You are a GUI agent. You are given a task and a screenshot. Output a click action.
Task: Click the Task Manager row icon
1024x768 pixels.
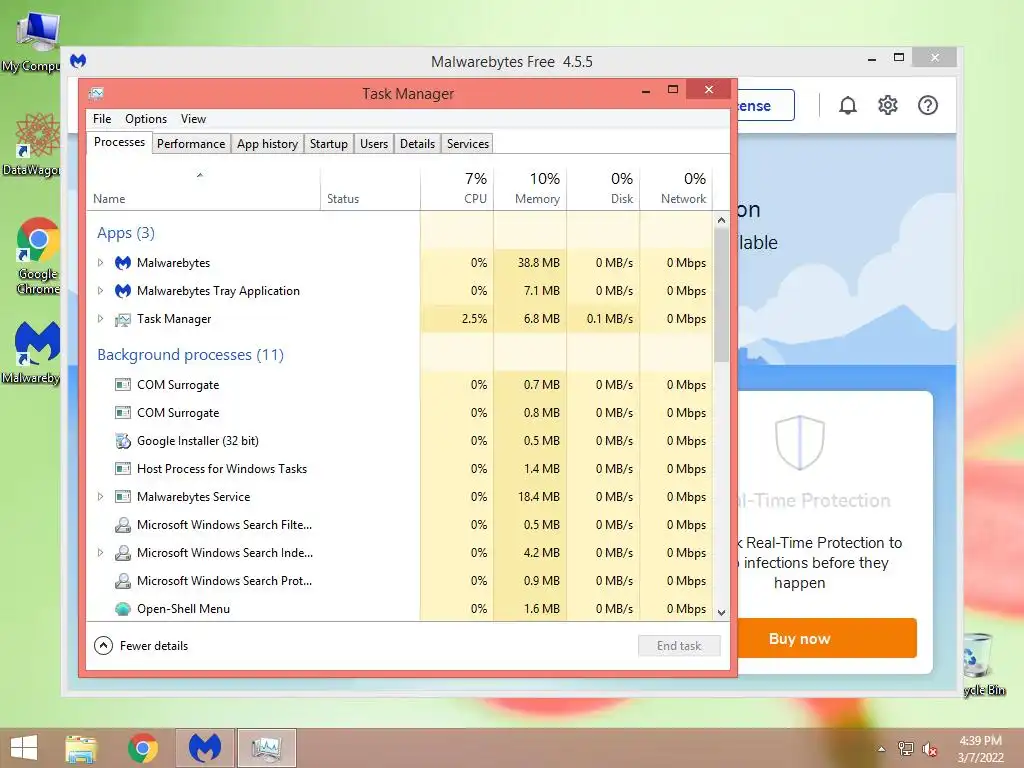click(x=123, y=319)
